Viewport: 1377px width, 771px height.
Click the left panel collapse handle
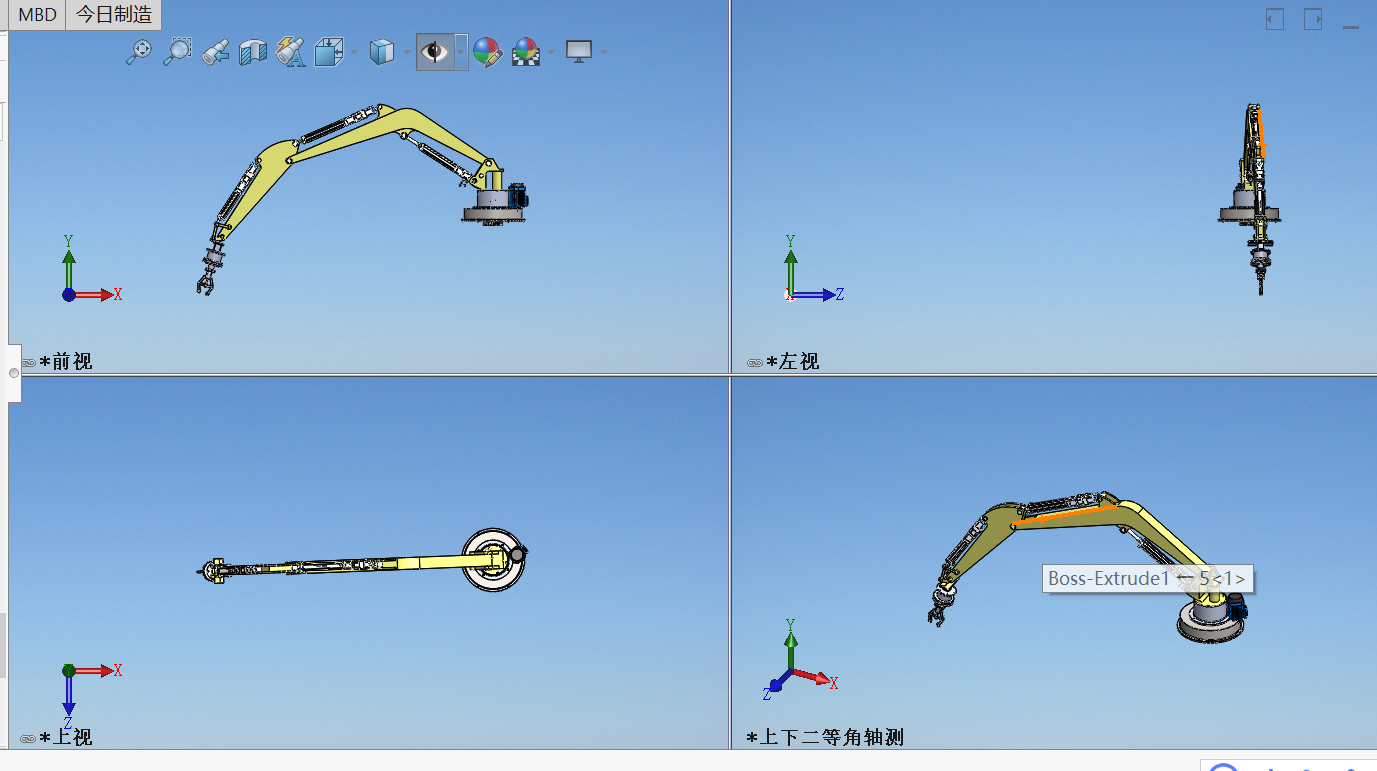(13, 373)
